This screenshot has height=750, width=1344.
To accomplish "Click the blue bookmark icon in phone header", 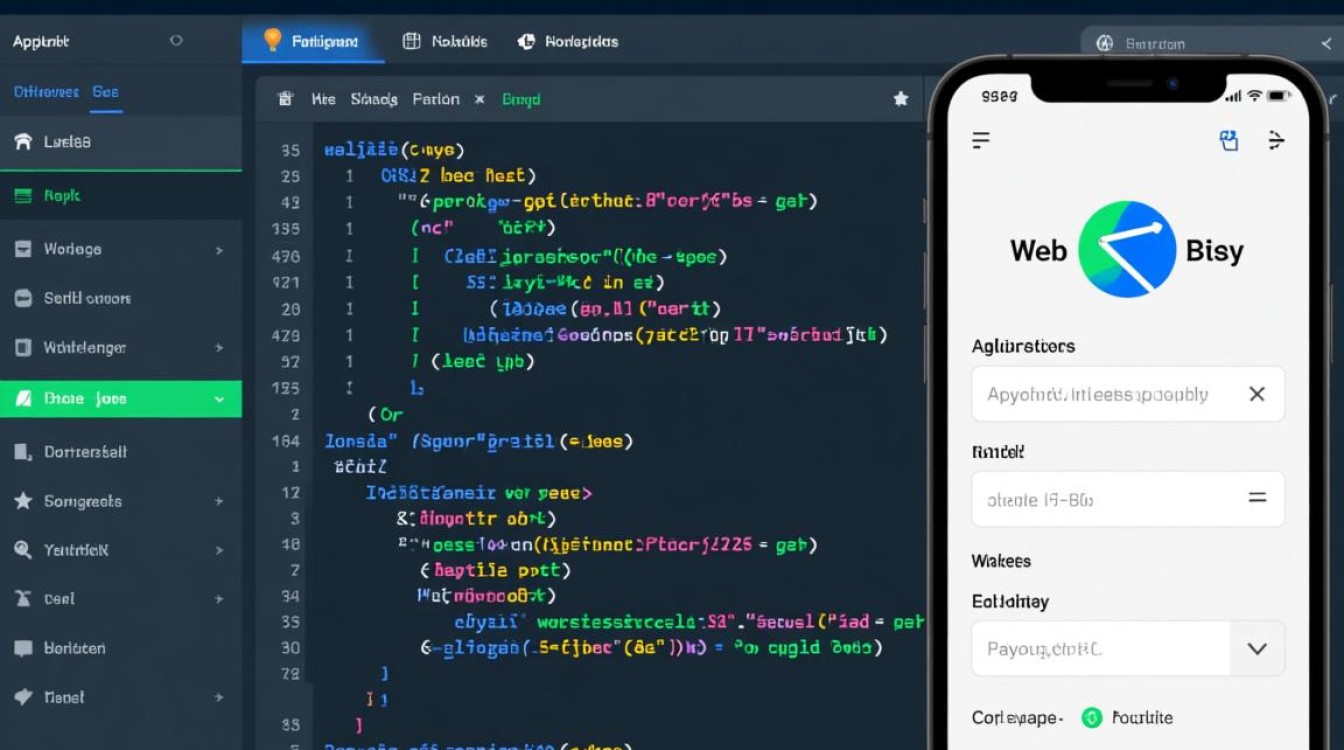I will (1229, 140).
